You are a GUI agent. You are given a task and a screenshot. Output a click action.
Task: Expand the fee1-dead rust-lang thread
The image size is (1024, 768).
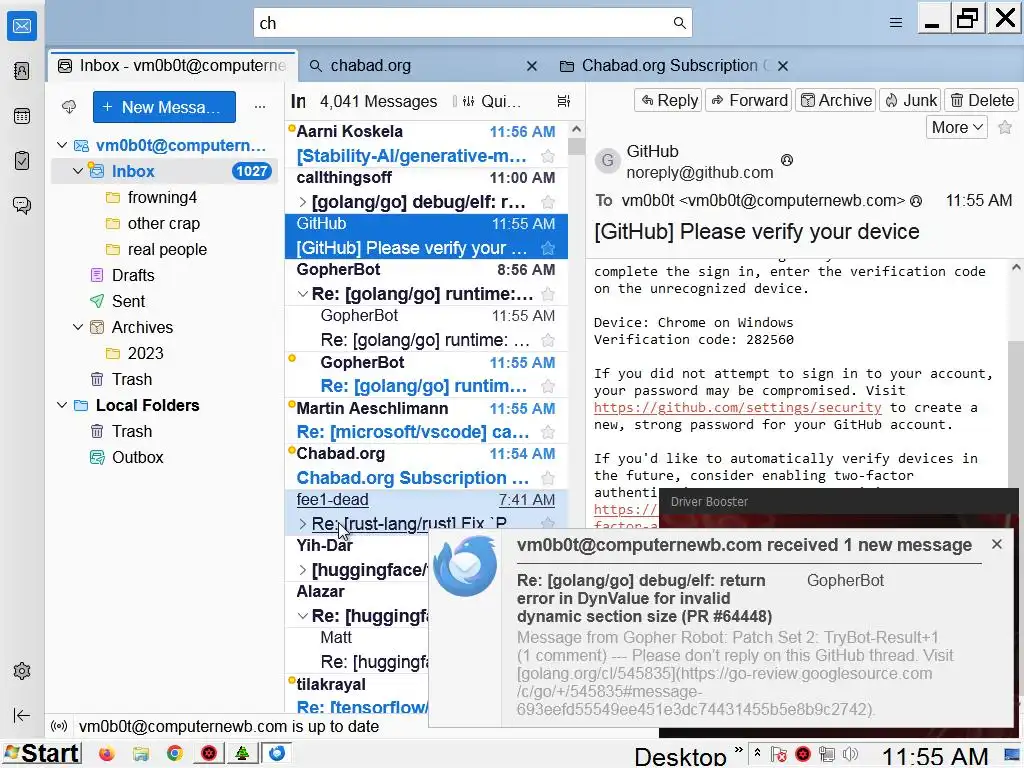coord(302,524)
